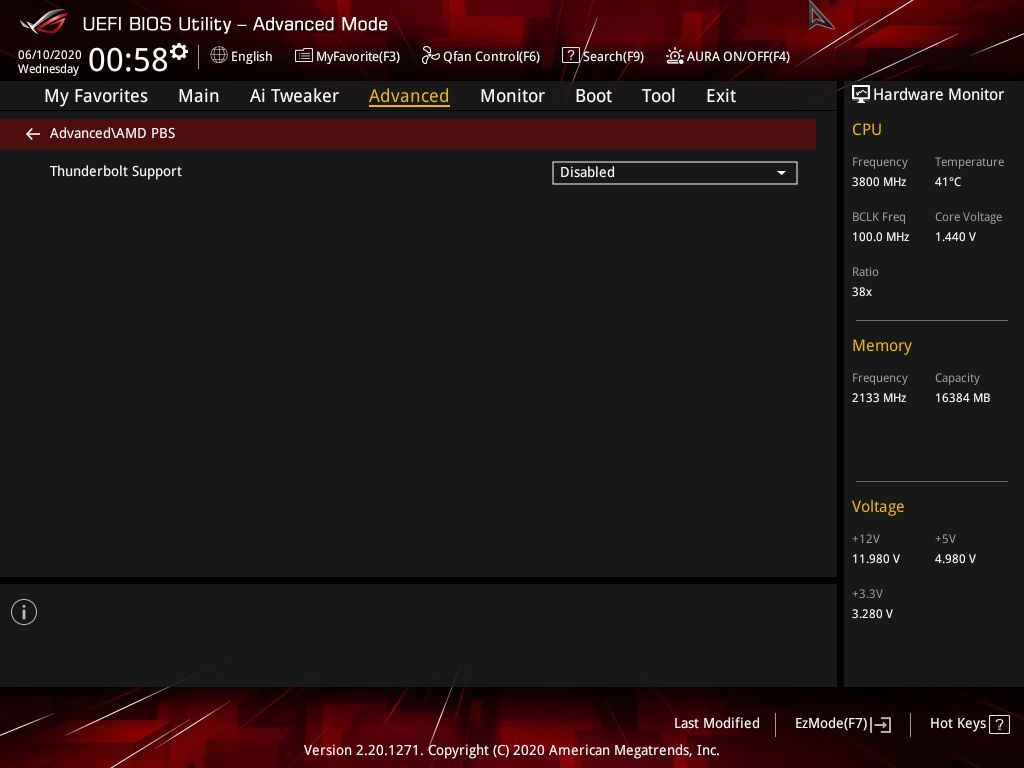Click +12V value 11.980 V
The width and height of the screenshot is (1024, 768).
tap(876, 559)
